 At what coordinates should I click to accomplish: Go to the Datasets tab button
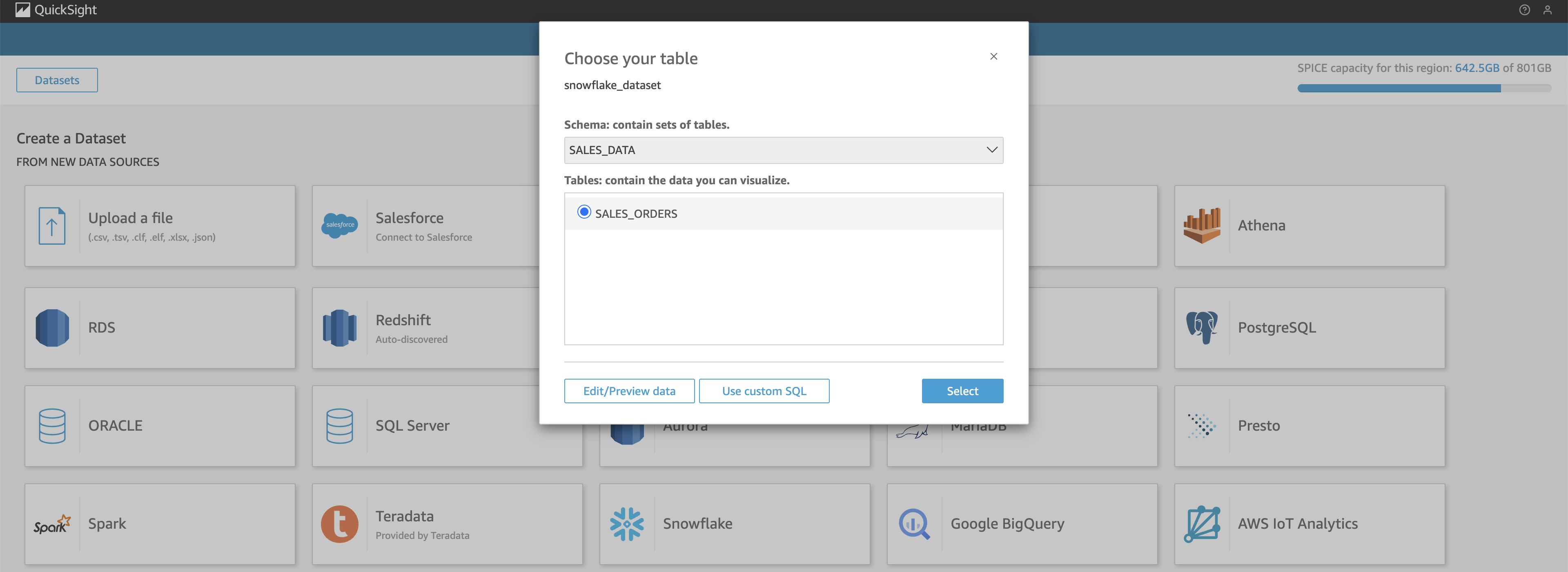(x=57, y=80)
